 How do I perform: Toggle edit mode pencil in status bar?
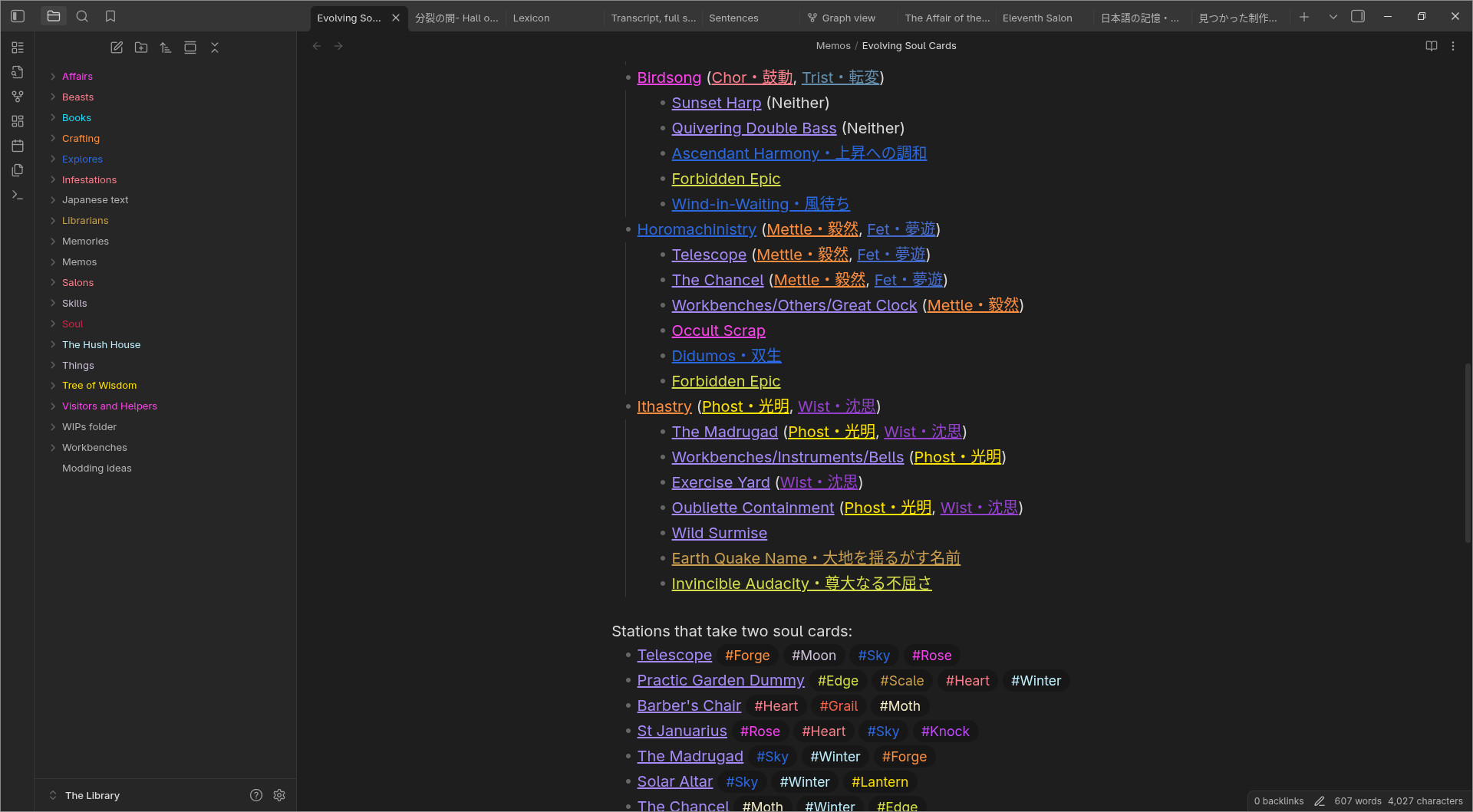[1320, 801]
